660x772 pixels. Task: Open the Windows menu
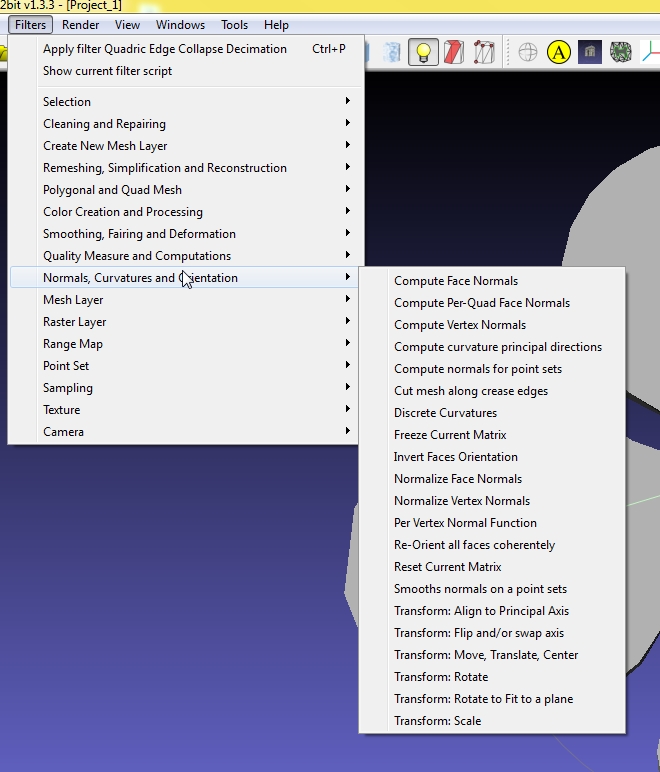(x=180, y=25)
